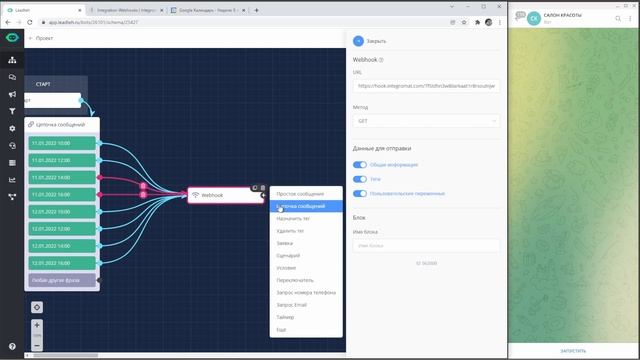Open the list tables icon in sidebar
The height and width of the screenshot is (360, 640).
tap(12, 163)
